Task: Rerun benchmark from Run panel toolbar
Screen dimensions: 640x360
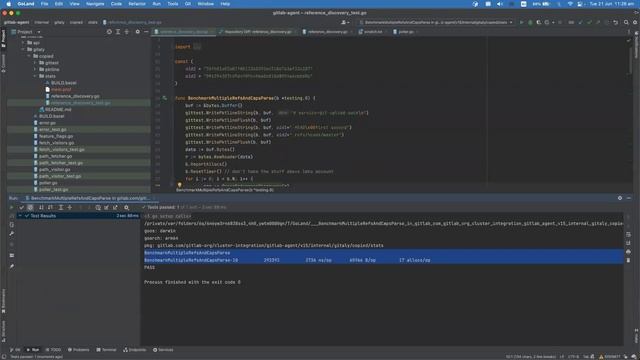Action: (11, 207)
